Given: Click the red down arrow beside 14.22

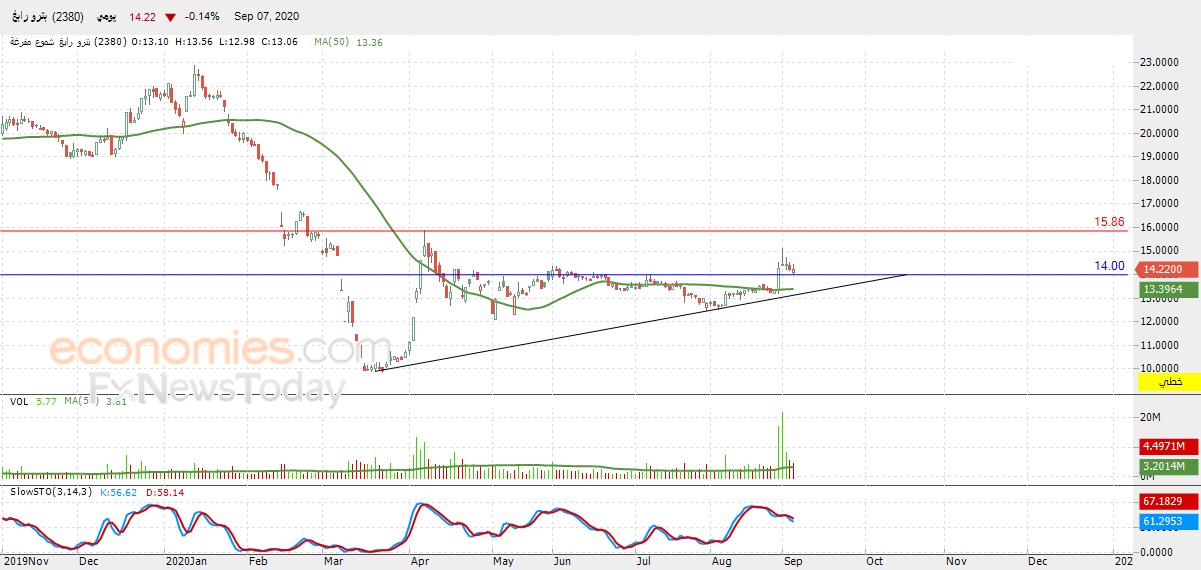Looking at the screenshot, I should 173,17.
